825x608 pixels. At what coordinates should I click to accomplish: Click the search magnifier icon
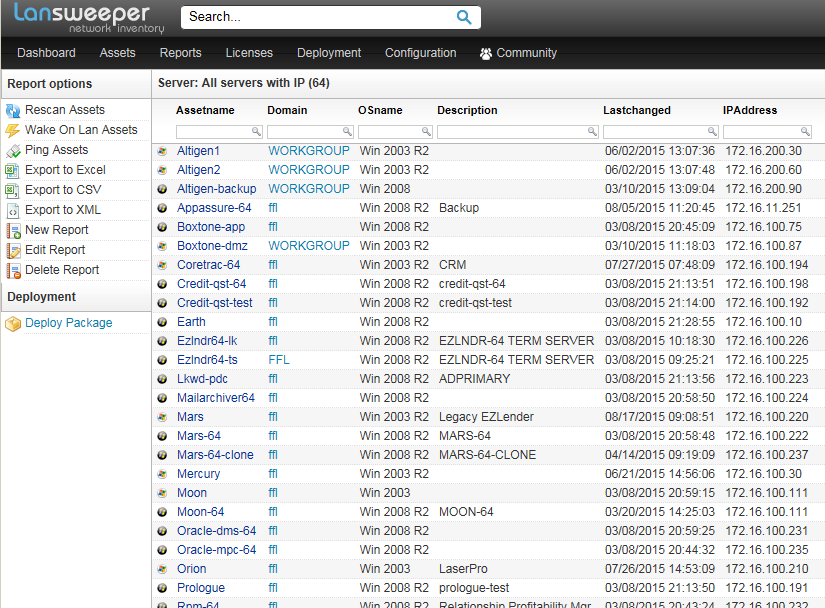click(x=464, y=17)
